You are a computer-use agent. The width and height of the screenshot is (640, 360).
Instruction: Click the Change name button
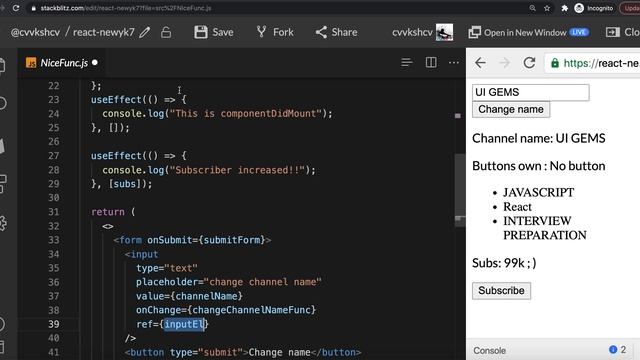click(x=511, y=109)
